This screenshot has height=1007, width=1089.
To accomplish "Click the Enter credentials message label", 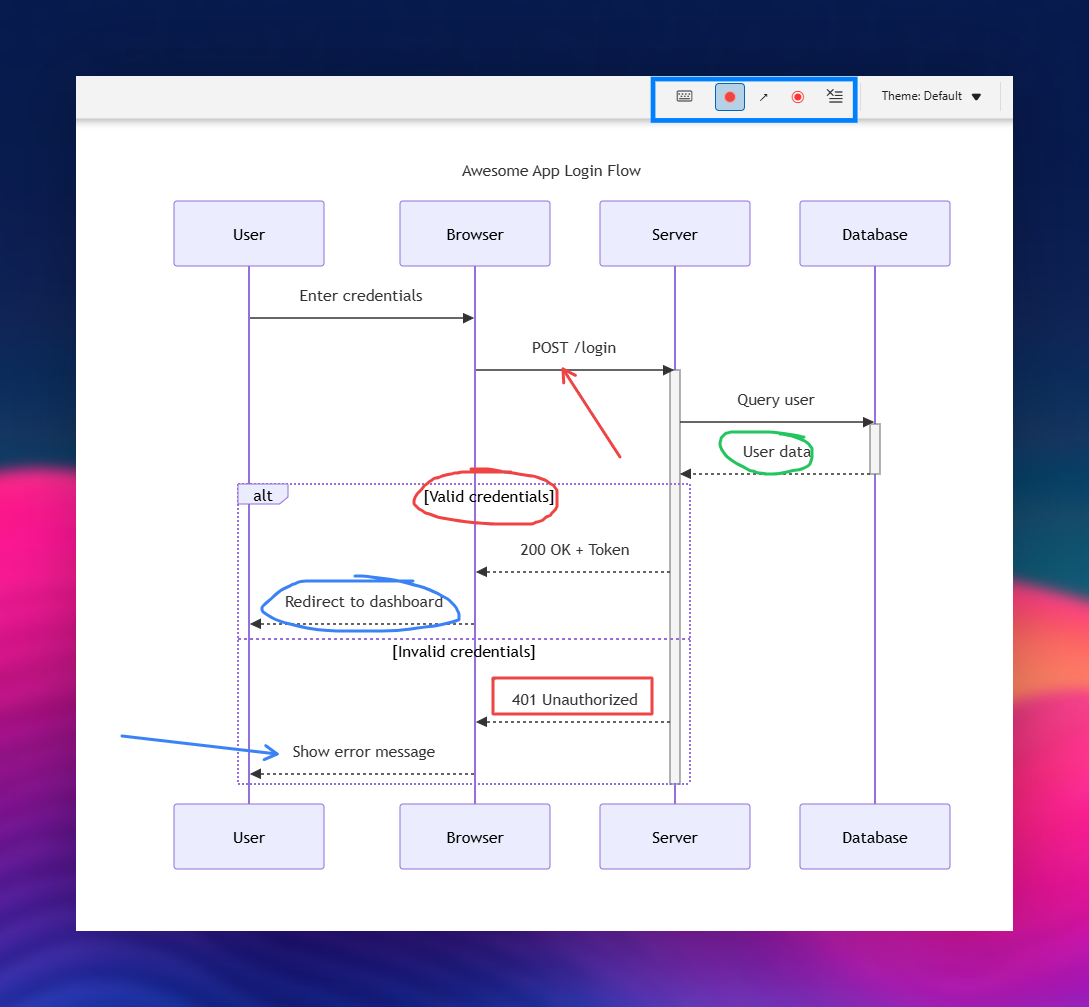I will pyautogui.click(x=360, y=296).
